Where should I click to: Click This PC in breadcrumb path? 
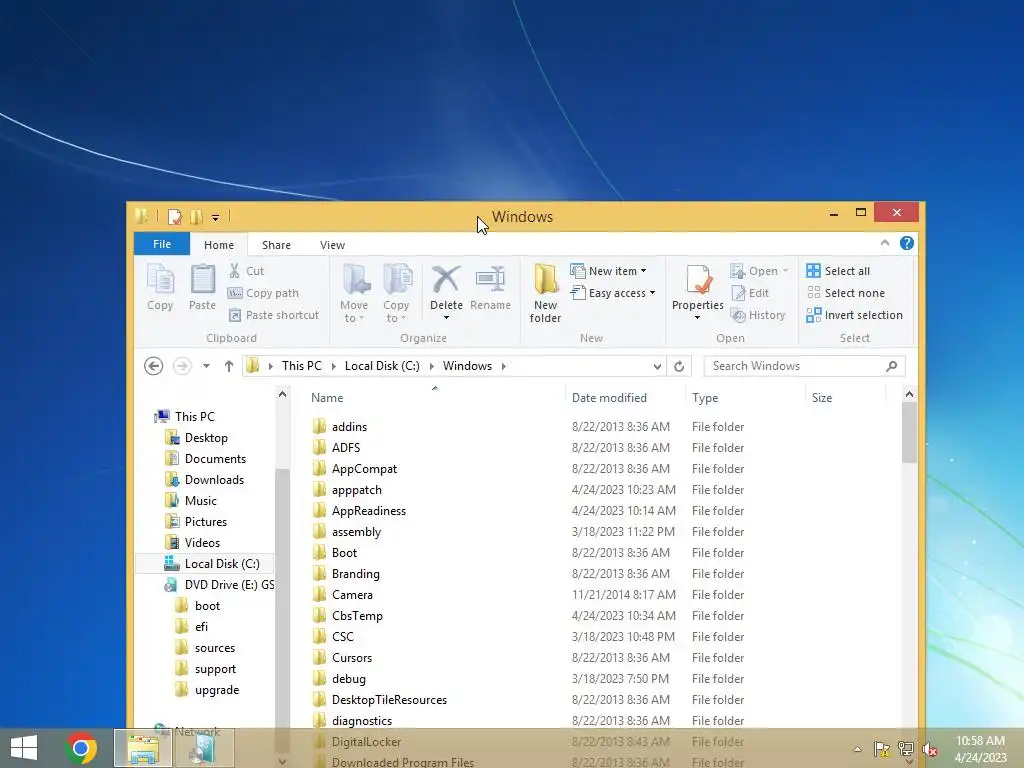tap(302, 366)
